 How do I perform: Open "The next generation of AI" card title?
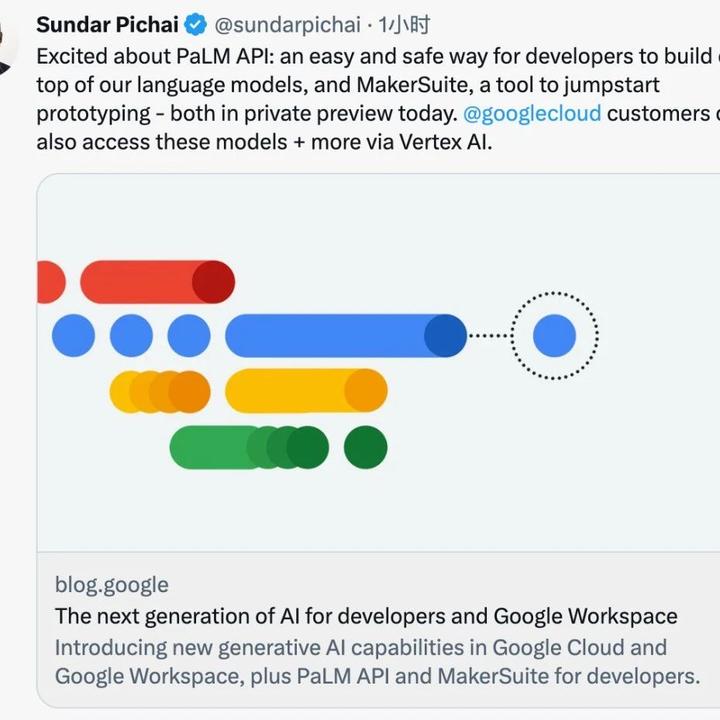[x=366, y=616]
